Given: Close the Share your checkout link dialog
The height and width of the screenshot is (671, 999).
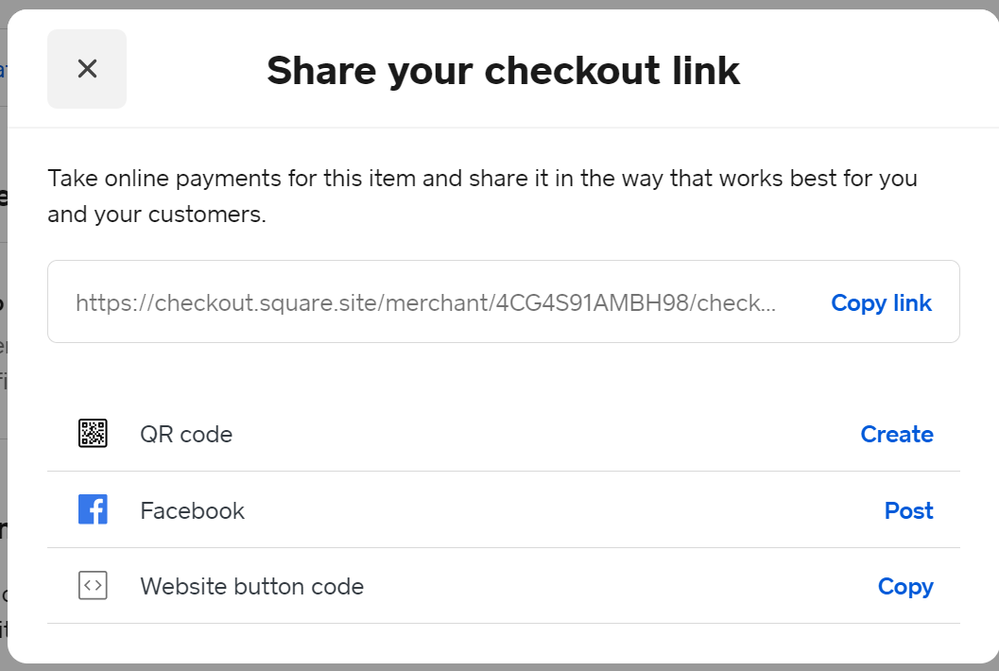Looking at the screenshot, I should 87,69.
